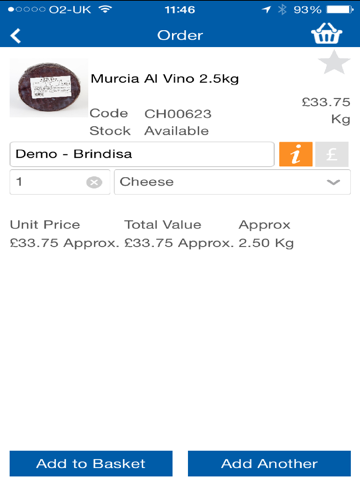Expand the Cheese category dropdown
This screenshot has height=480, width=360.
pyautogui.click(x=232, y=182)
